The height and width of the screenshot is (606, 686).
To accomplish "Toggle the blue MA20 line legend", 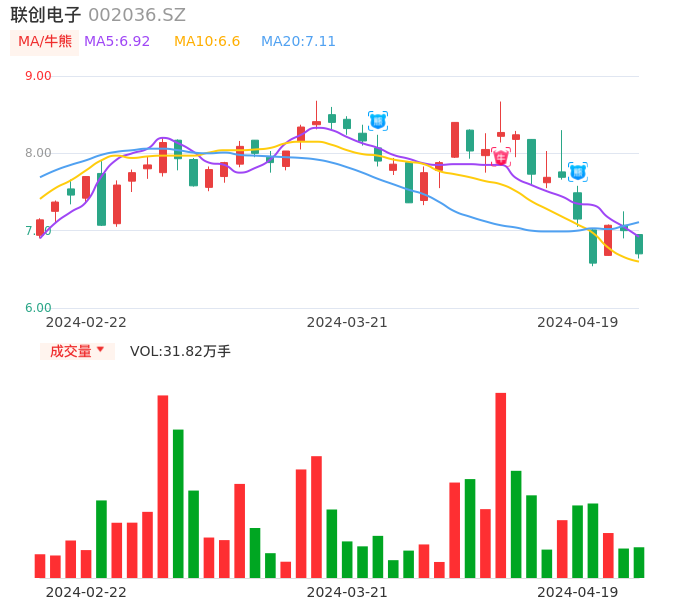I will 298,42.
